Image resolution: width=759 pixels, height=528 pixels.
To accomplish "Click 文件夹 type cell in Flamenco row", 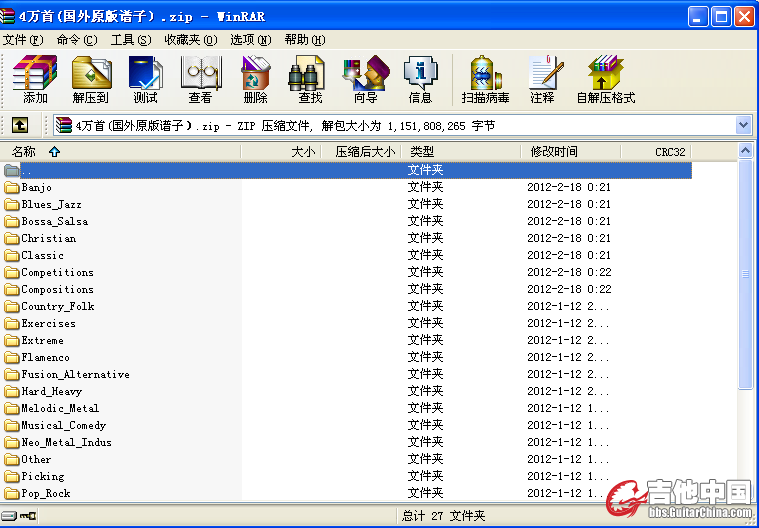I will pyautogui.click(x=425, y=357).
